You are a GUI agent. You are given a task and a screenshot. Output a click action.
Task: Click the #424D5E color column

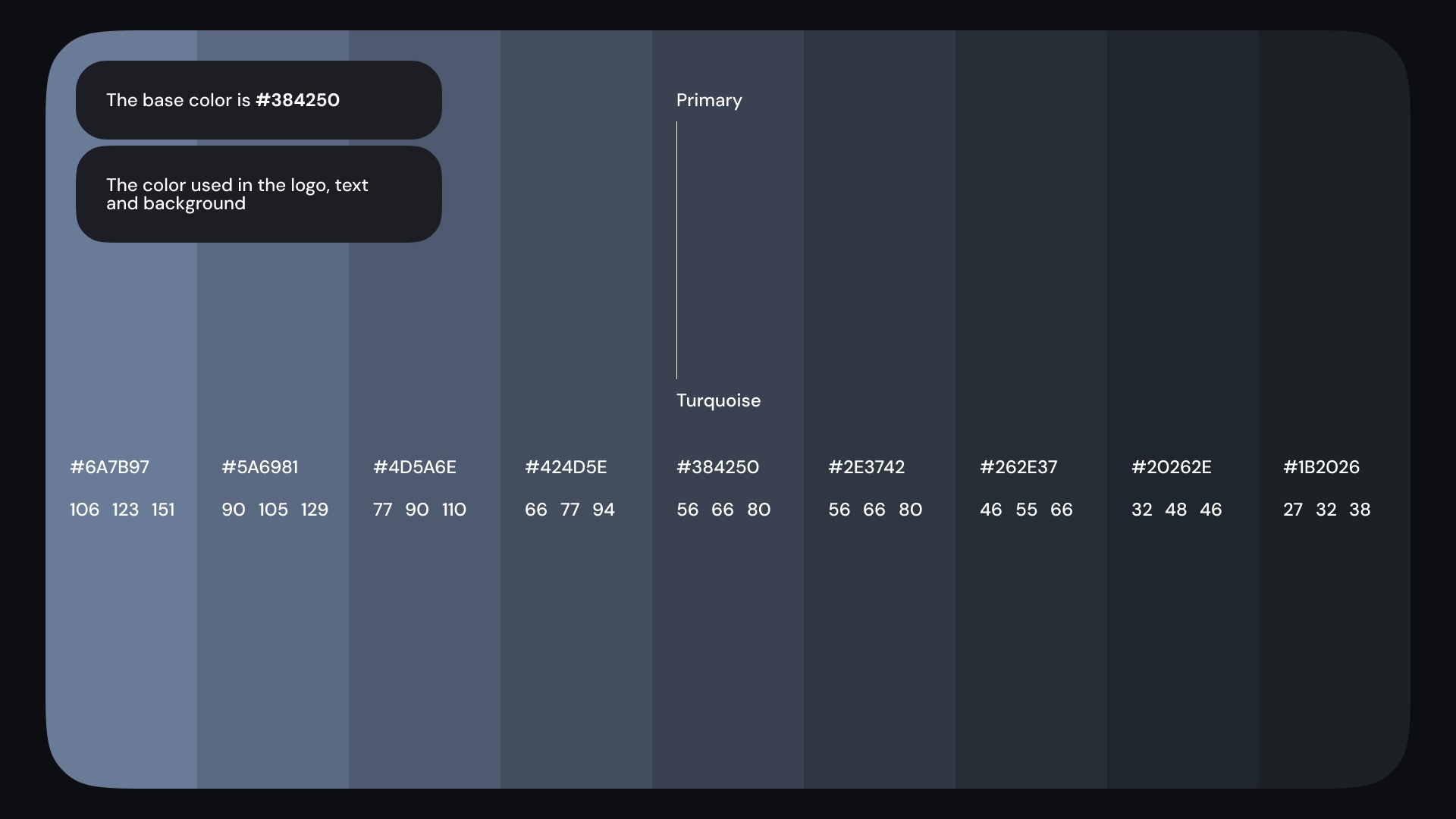(576, 645)
